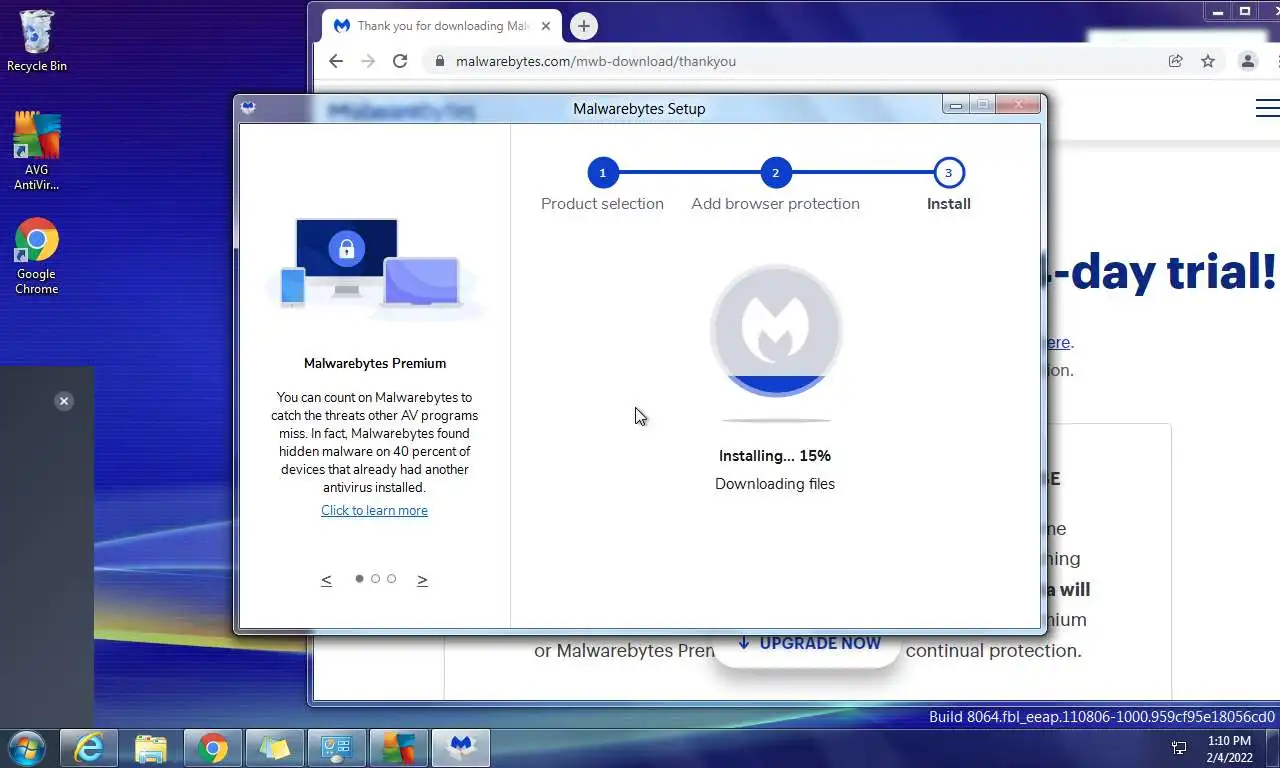Open a new Chrome tab
The image size is (1280, 768).
[584, 26]
